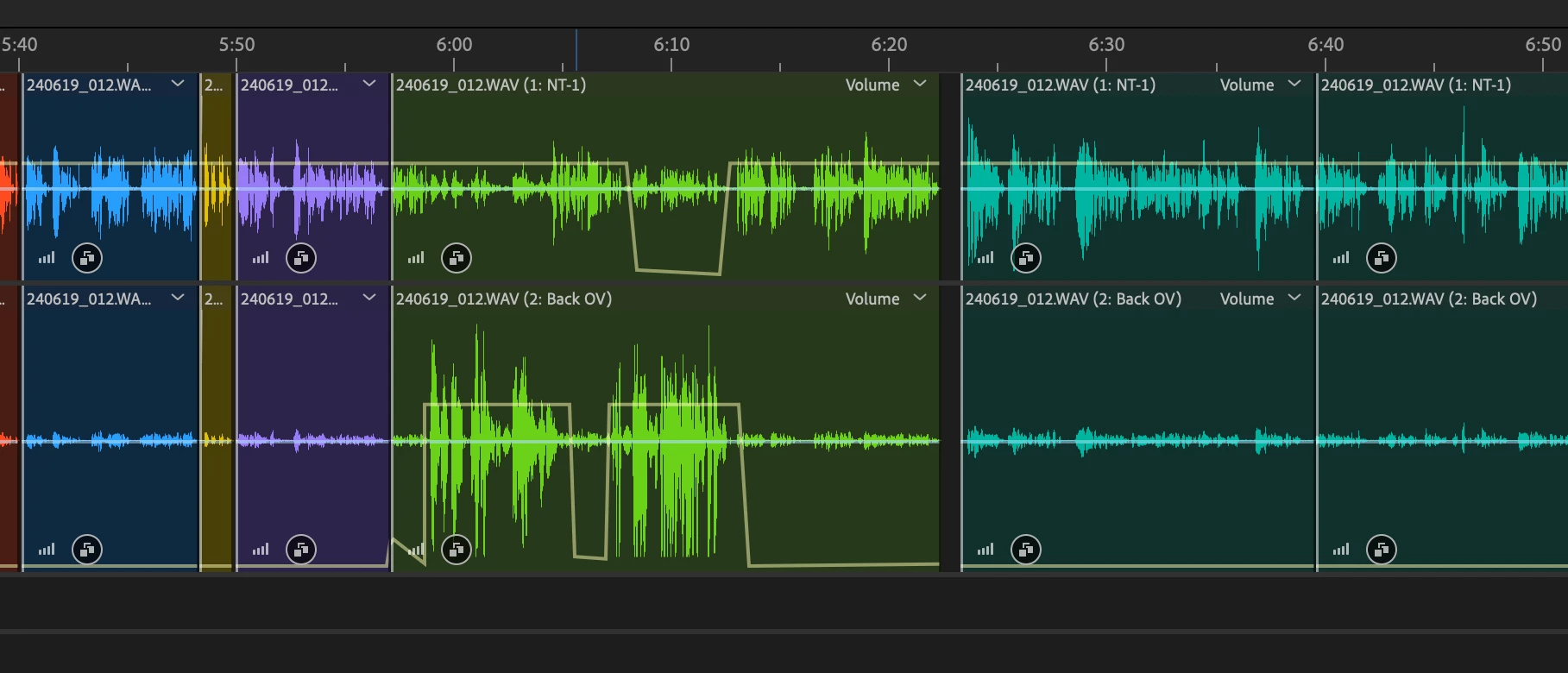This screenshot has width=1568, height=673.
Task: Open the chevron menu on the lower blue clip
Action: (178, 298)
